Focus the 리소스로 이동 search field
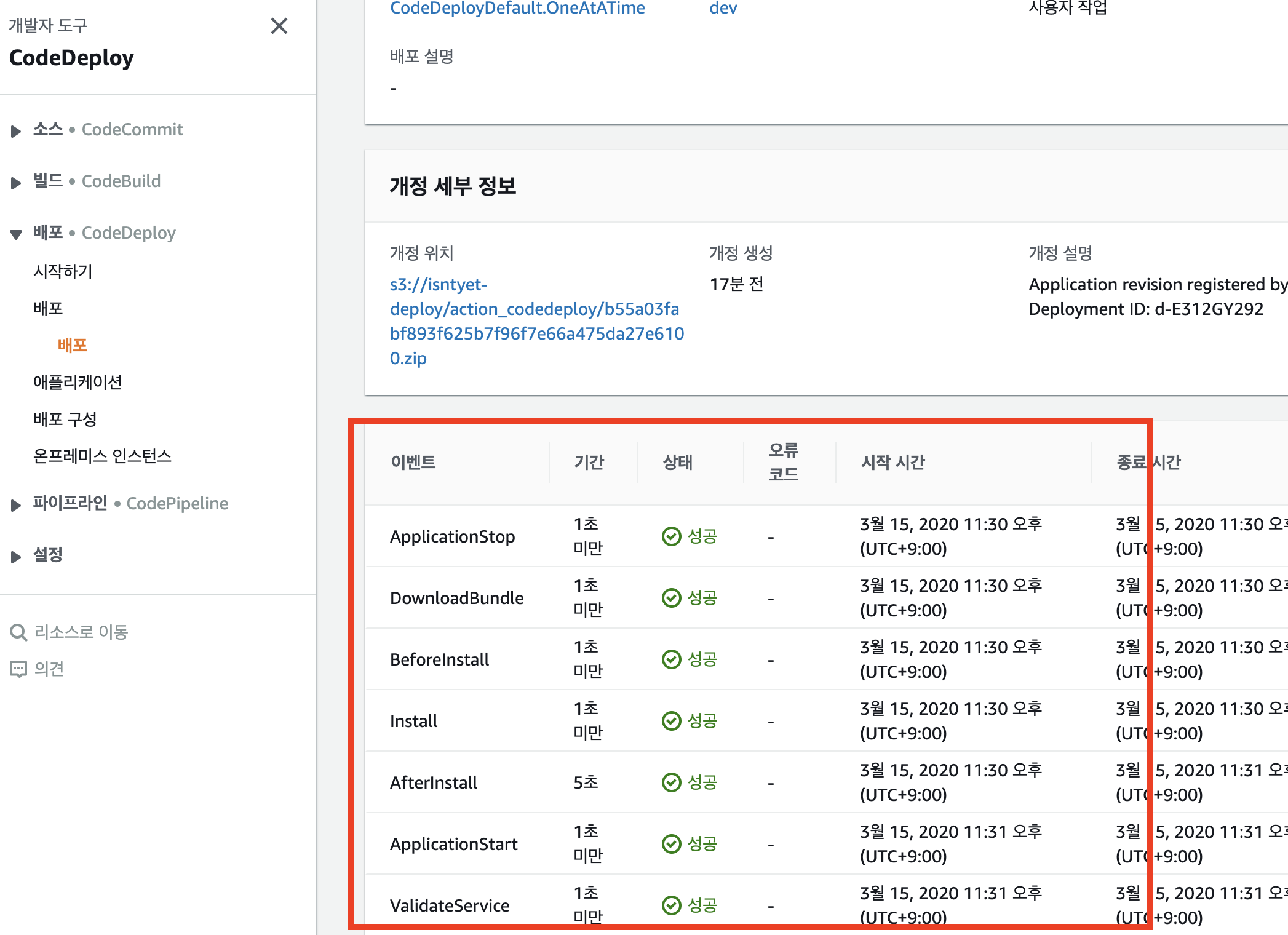Screen dimensions: 1288x935 81,632
